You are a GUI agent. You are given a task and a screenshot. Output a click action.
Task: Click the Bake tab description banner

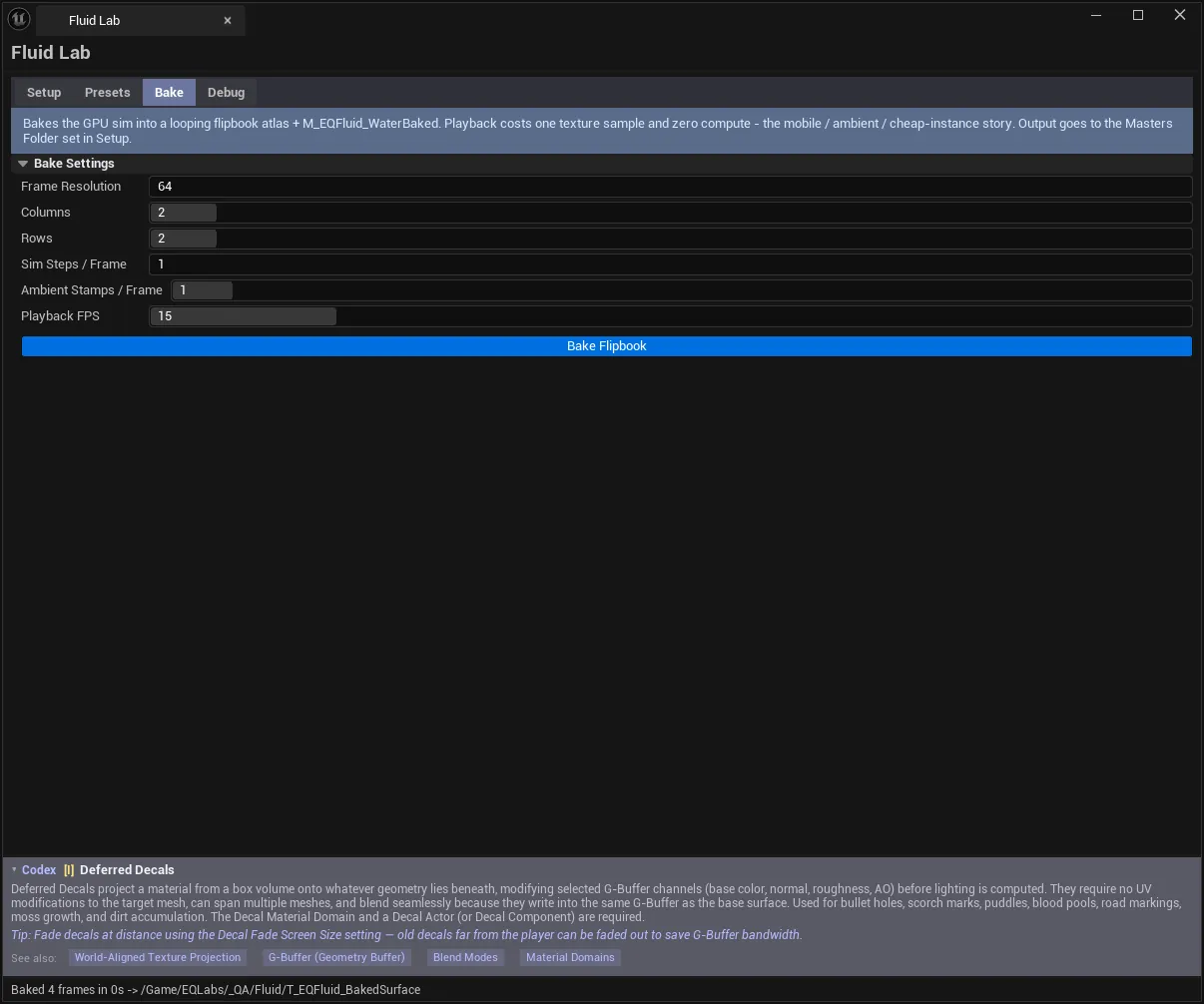(x=602, y=131)
